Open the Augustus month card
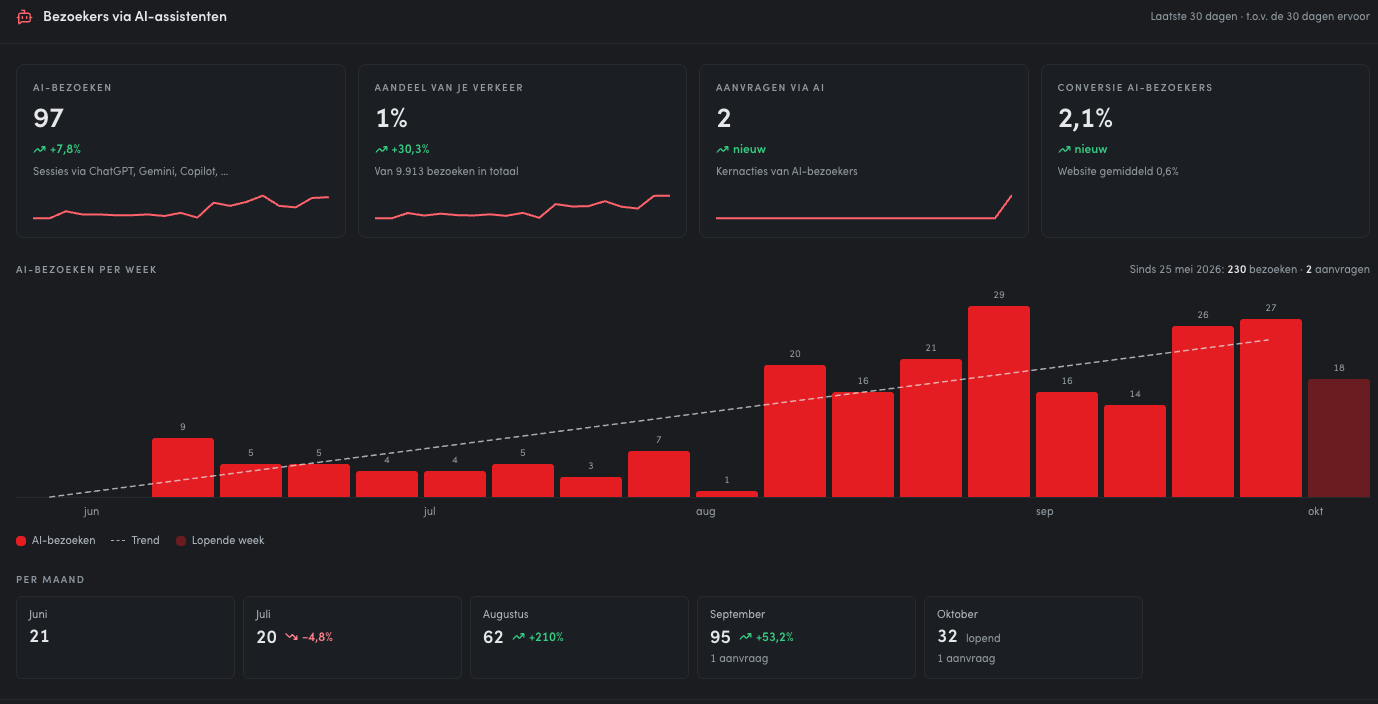 (x=579, y=637)
